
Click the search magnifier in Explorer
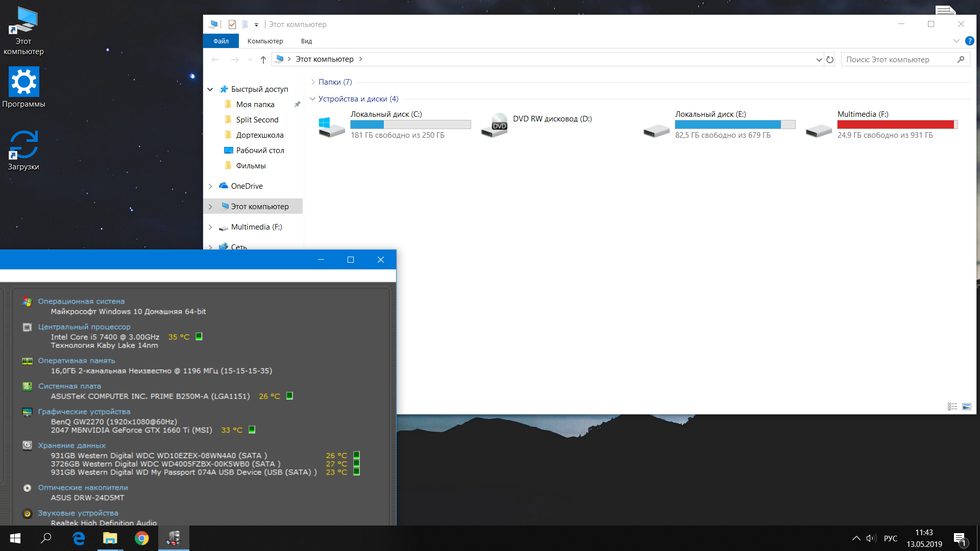click(x=961, y=59)
